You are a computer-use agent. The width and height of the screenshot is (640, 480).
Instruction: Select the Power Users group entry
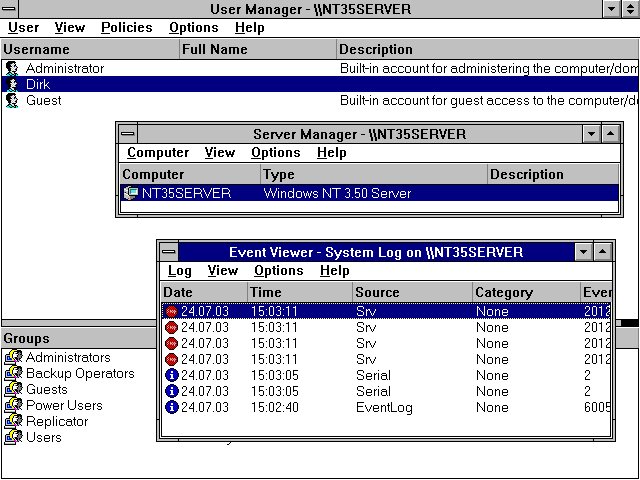[53, 405]
